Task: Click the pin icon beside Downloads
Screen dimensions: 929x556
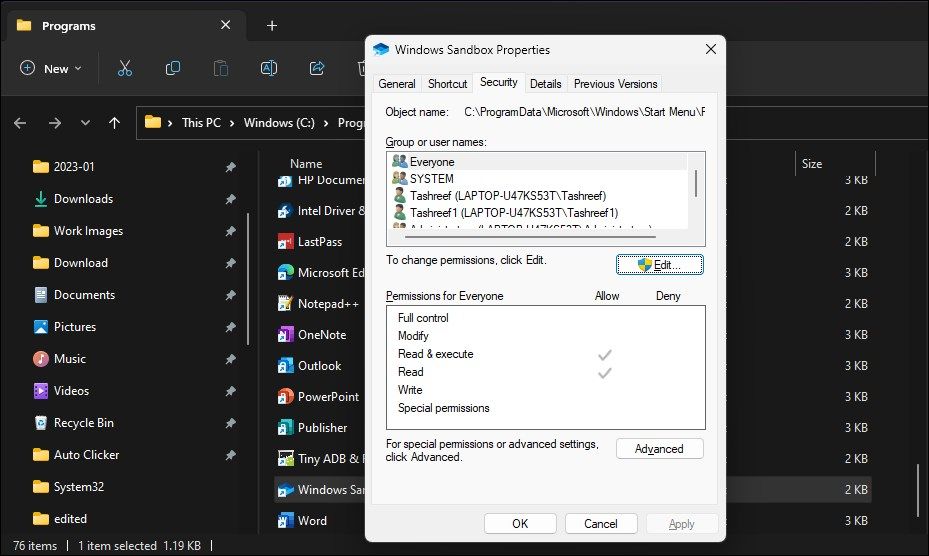Action: [x=230, y=199]
